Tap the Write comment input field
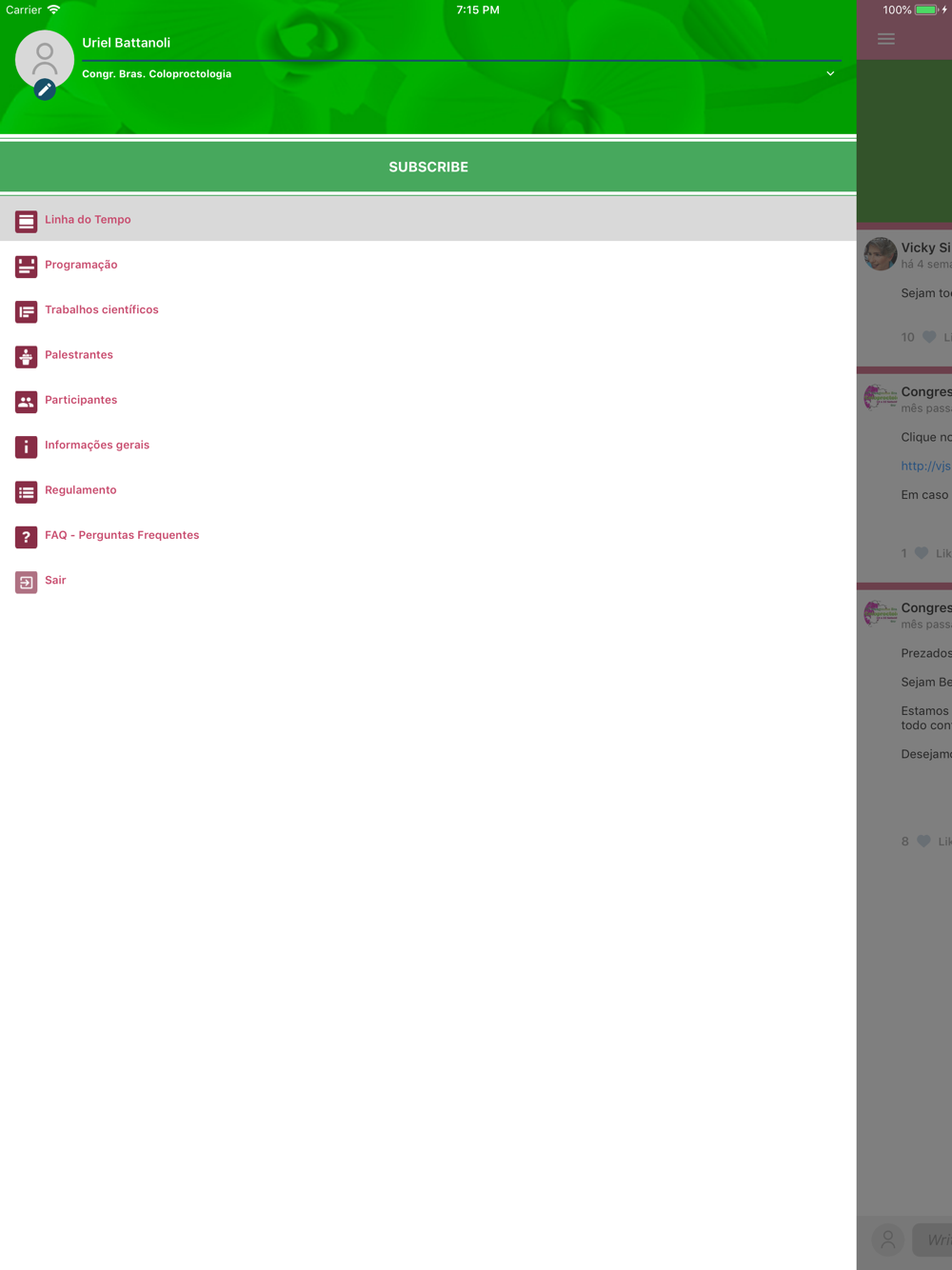 click(x=933, y=1240)
